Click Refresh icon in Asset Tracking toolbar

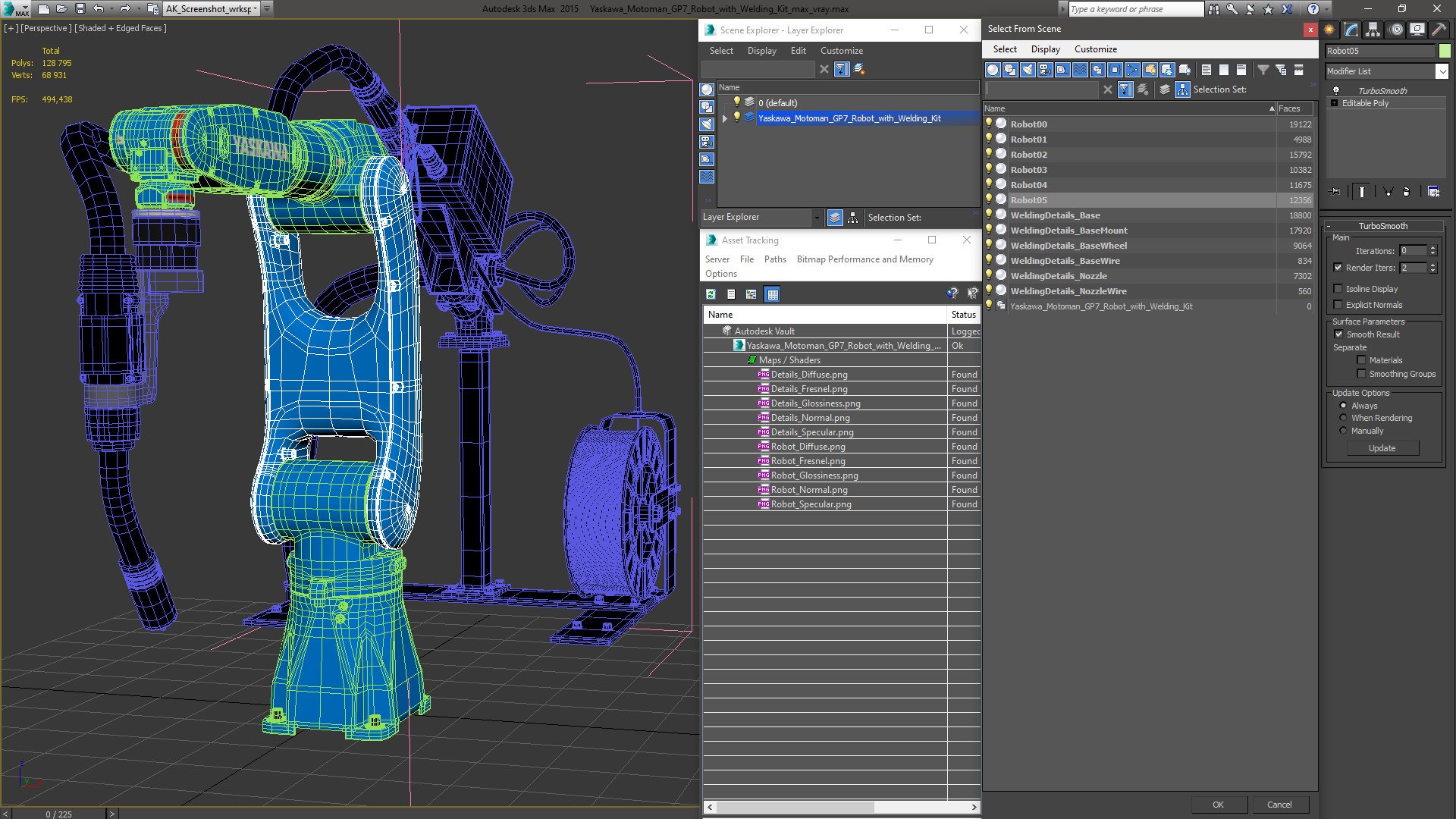click(711, 294)
